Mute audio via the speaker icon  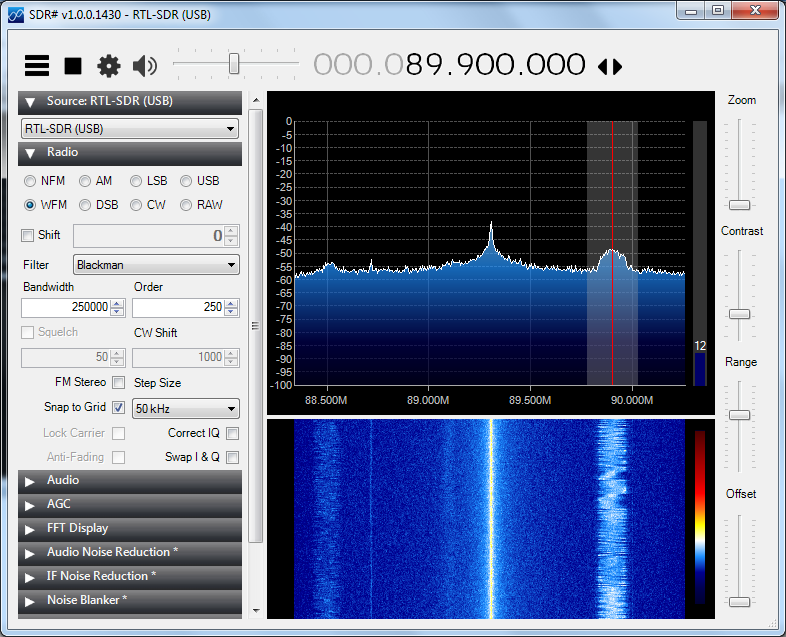point(145,66)
